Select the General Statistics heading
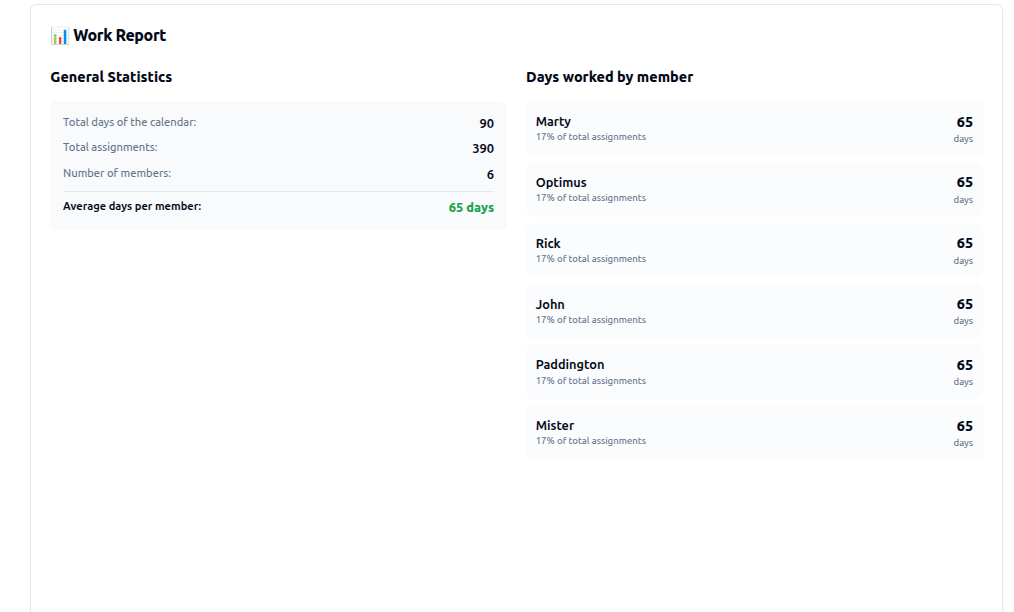The height and width of the screenshot is (612, 1014). coord(111,77)
